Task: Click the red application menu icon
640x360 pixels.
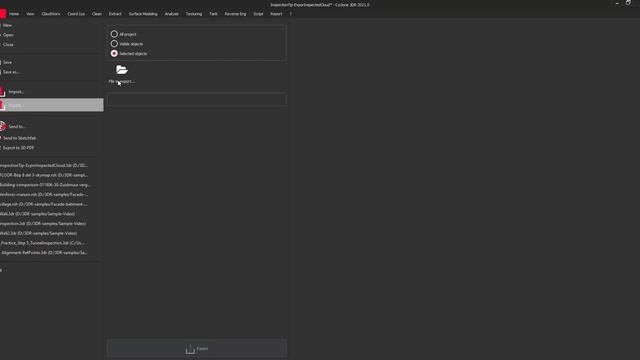Action: (x=3, y=14)
